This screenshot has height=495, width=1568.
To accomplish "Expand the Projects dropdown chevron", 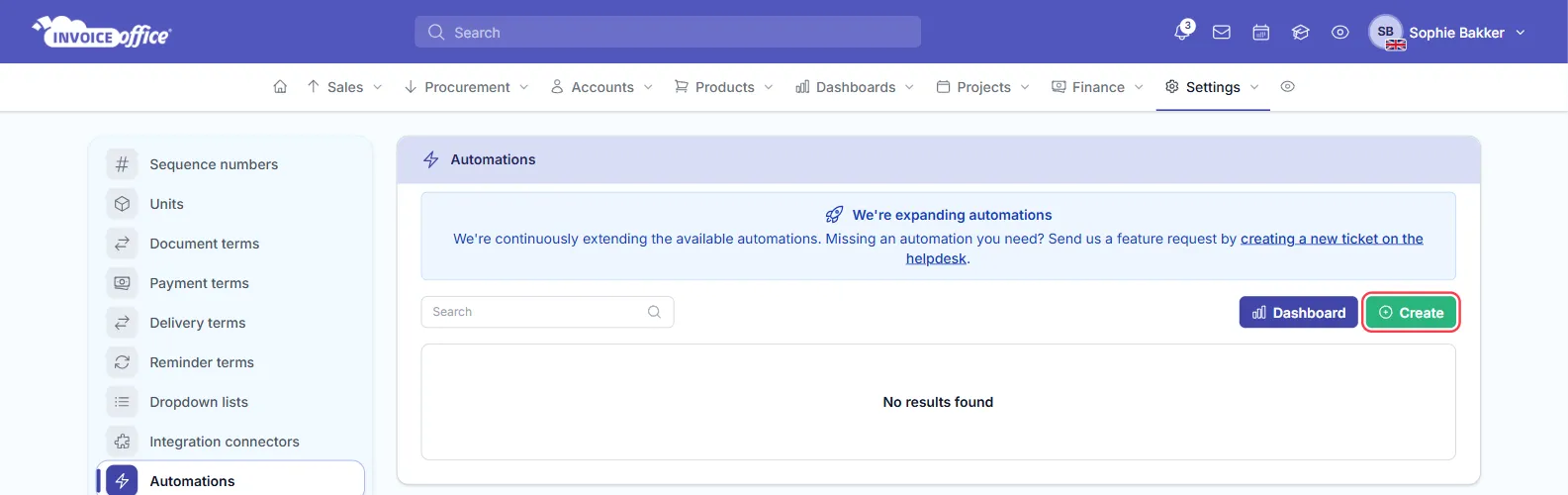I will [1026, 87].
